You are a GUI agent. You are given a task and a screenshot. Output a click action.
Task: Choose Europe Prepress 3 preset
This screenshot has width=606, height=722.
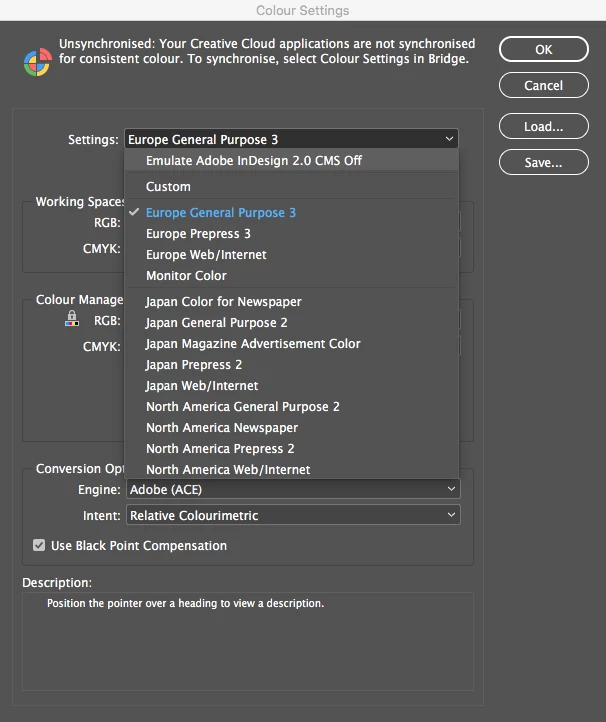click(291, 234)
